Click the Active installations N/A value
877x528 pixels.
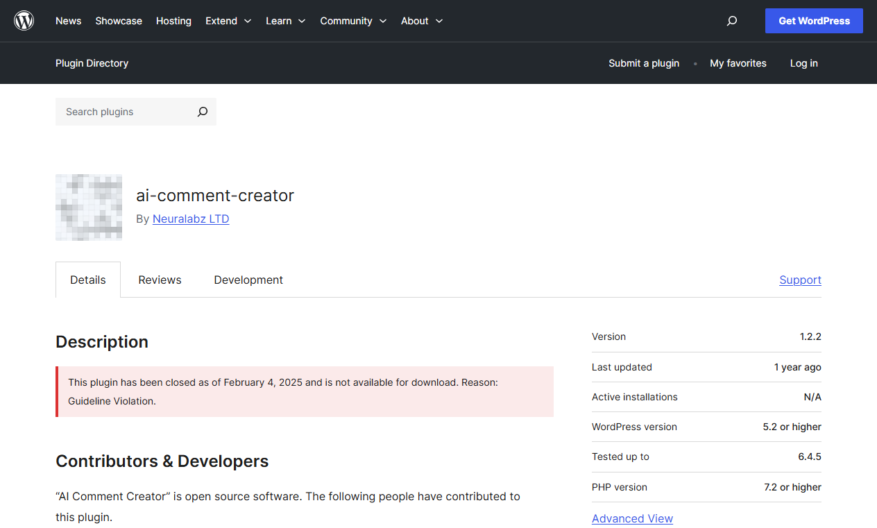(812, 397)
